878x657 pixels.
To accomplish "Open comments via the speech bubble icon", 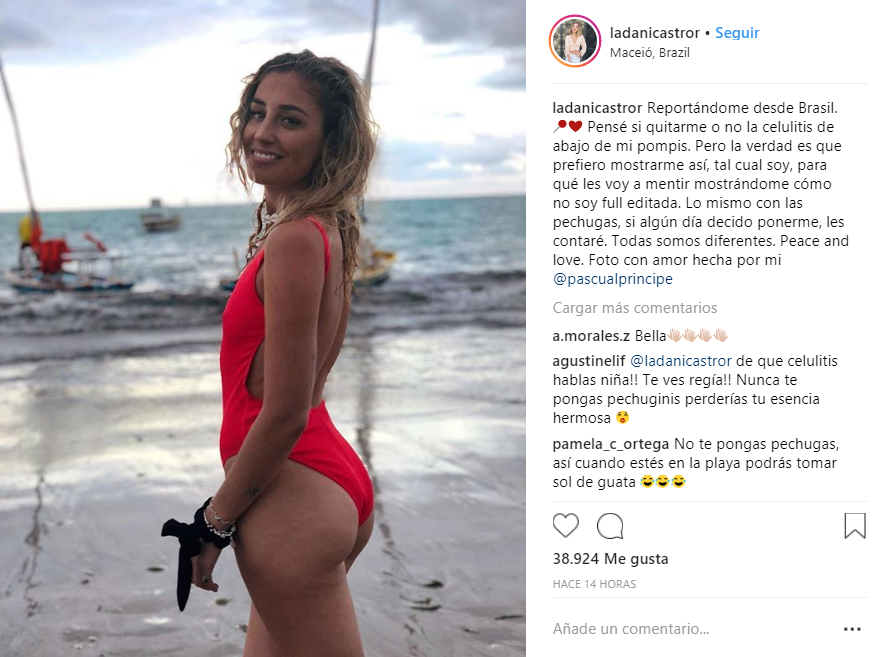I will coord(610,526).
